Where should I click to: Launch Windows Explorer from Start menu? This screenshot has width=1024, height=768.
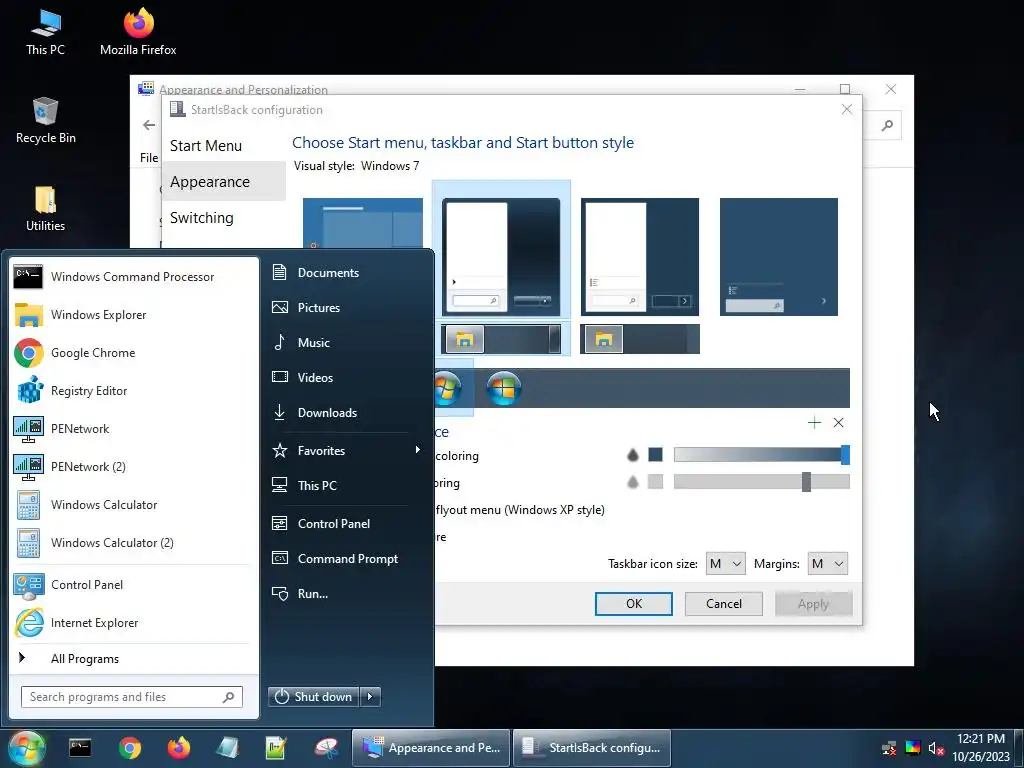click(133, 315)
